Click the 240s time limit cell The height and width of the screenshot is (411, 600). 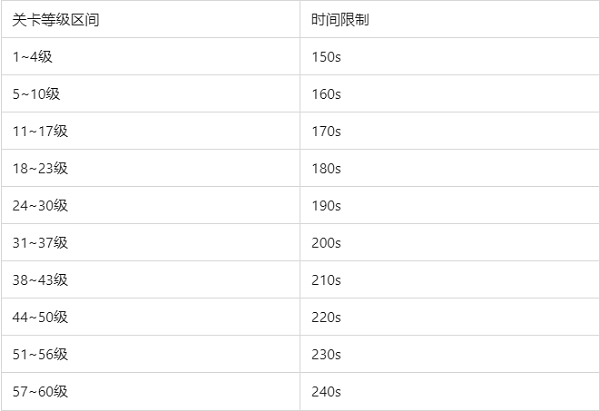(327, 391)
